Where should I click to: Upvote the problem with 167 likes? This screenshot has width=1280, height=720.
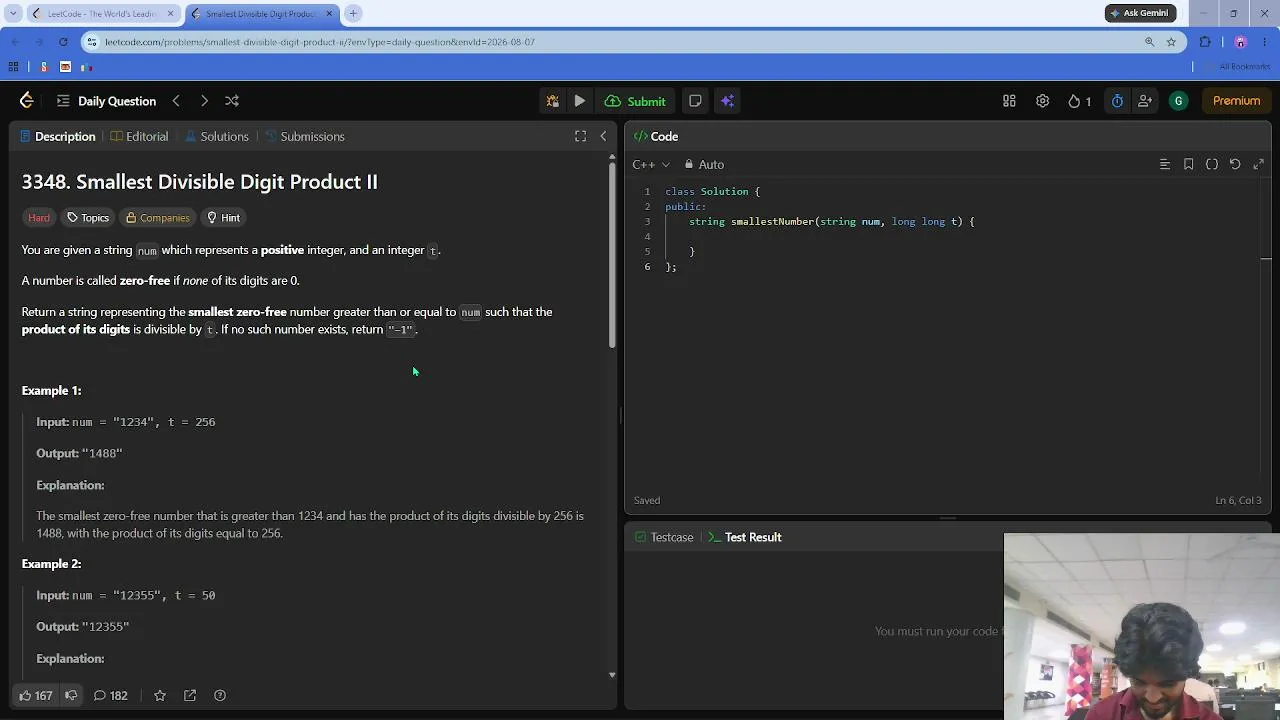[x=35, y=695]
